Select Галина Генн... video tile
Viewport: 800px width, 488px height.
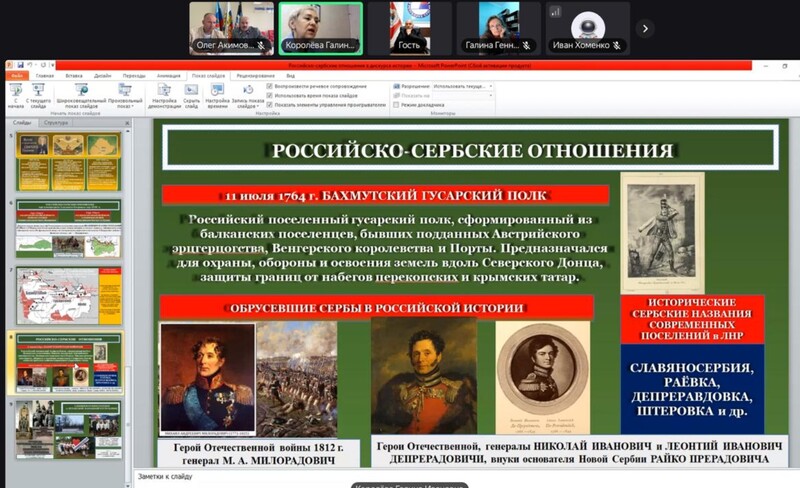(498, 29)
